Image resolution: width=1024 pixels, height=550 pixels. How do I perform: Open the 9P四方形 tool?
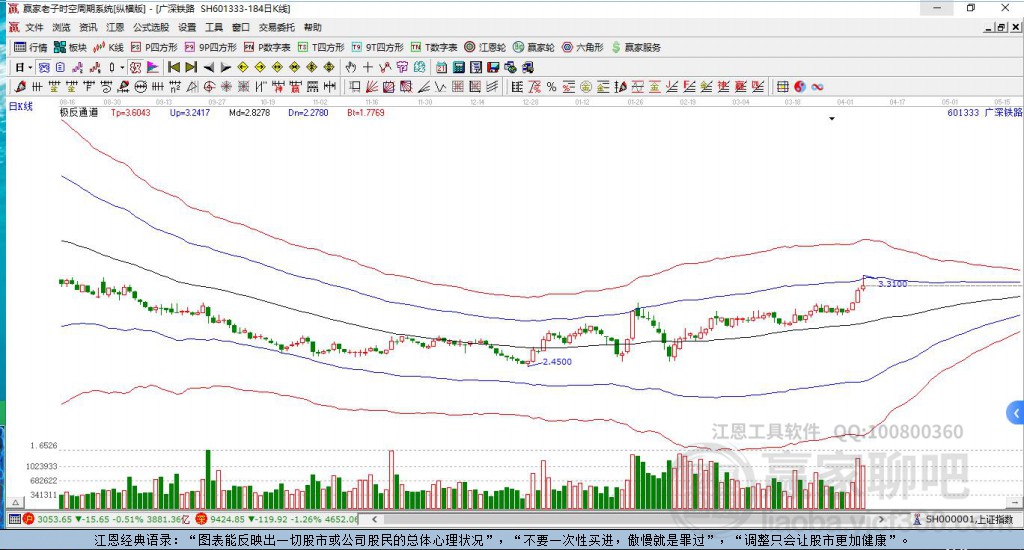pos(210,47)
